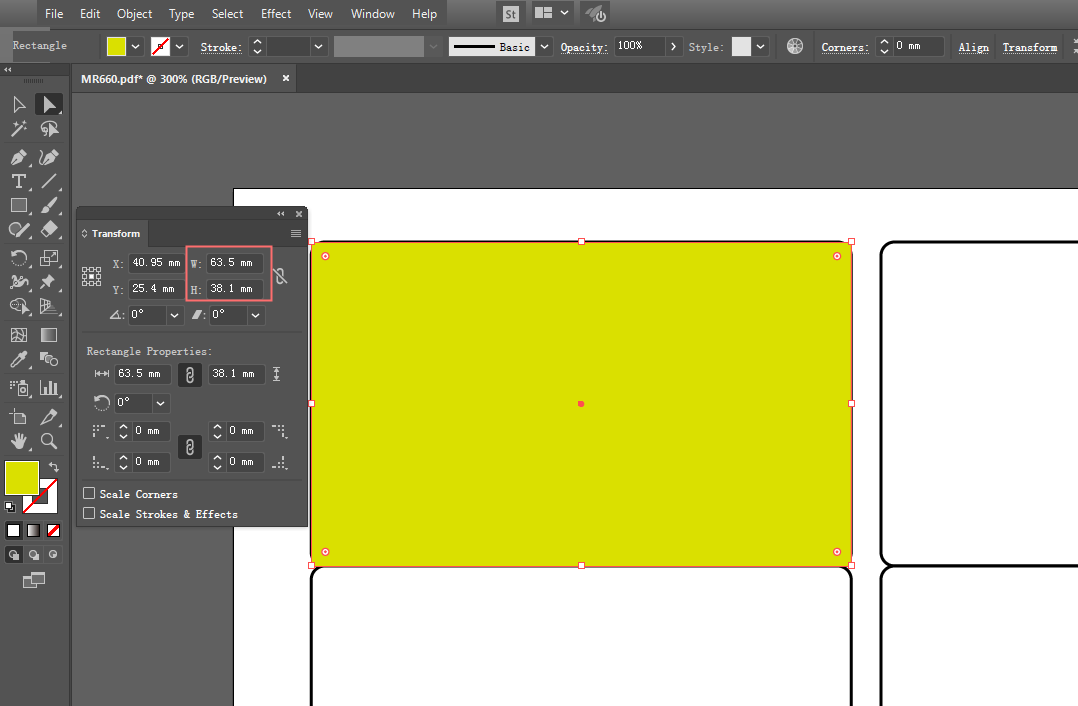The height and width of the screenshot is (706, 1078).
Task: Select the Magic Wand tool
Action: 19,129
